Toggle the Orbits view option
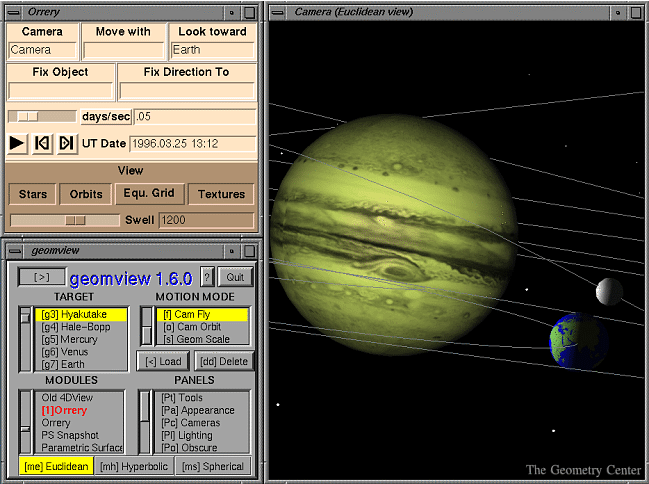Viewport: 649px width, 484px height. click(x=85, y=194)
